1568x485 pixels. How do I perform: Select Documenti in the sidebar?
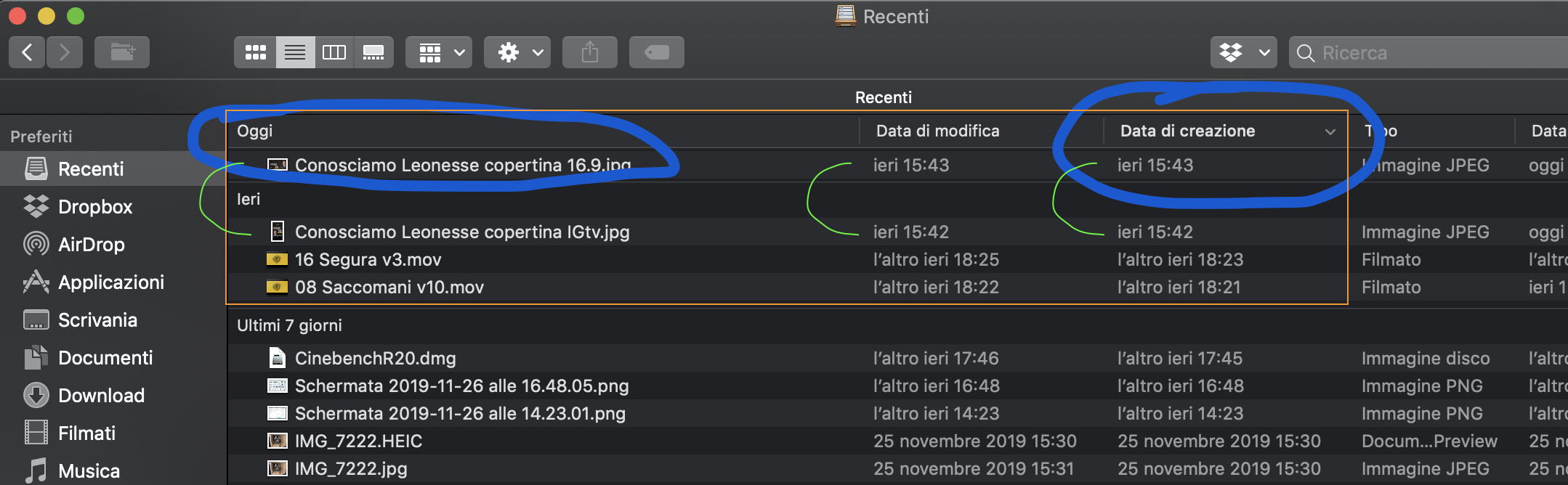point(105,358)
